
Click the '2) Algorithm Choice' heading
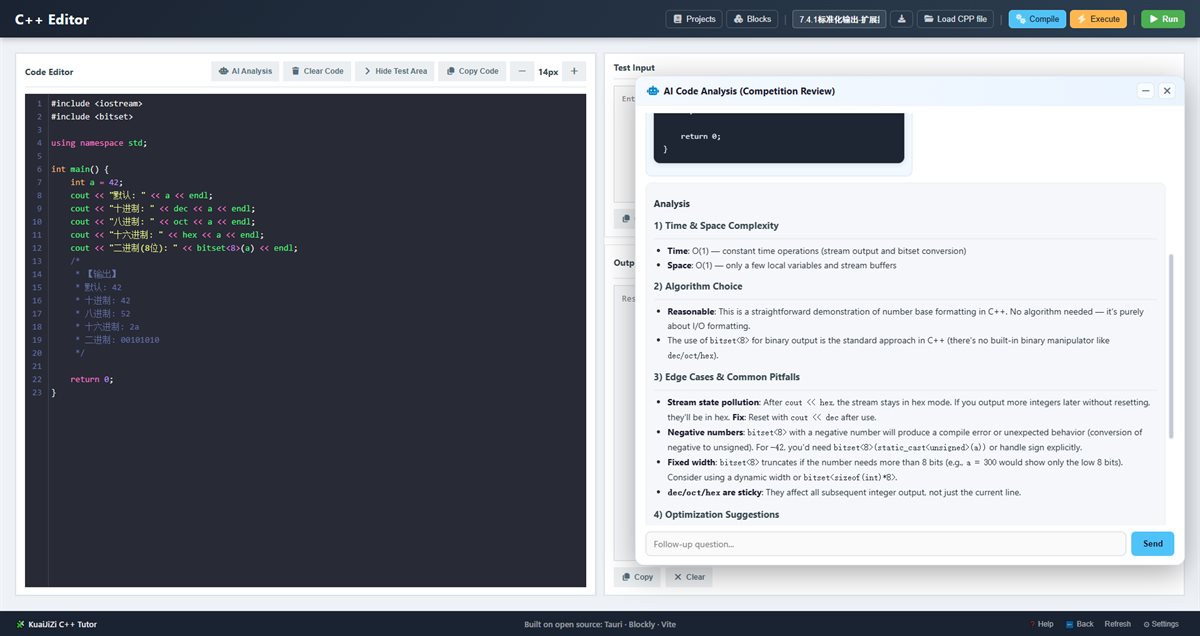pyautogui.click(x=698, y=286)
